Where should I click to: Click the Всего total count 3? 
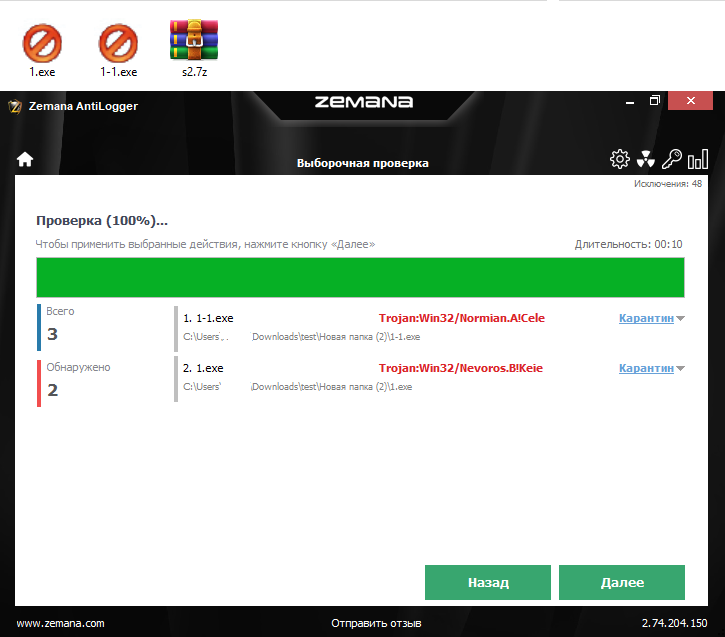click(x=52, y=333)
